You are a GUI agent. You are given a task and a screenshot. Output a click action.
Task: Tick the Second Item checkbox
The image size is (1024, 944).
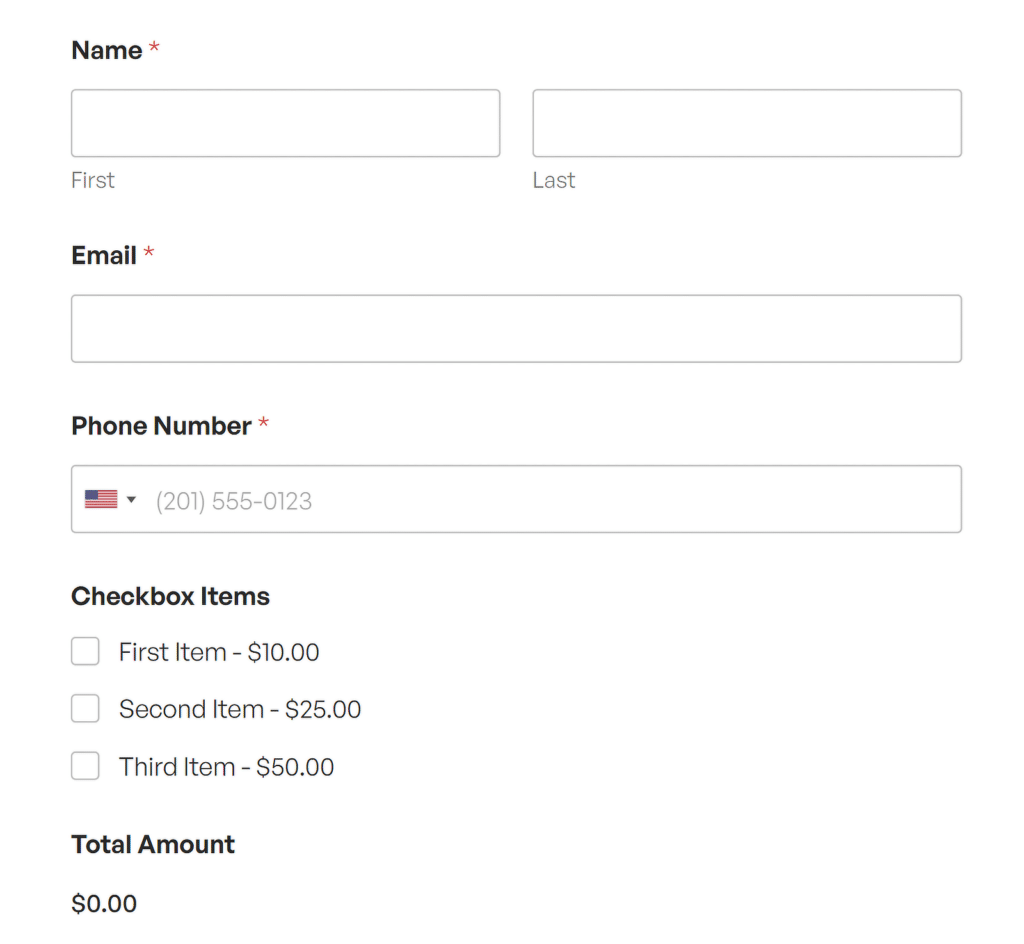click(x=85, y=709)
